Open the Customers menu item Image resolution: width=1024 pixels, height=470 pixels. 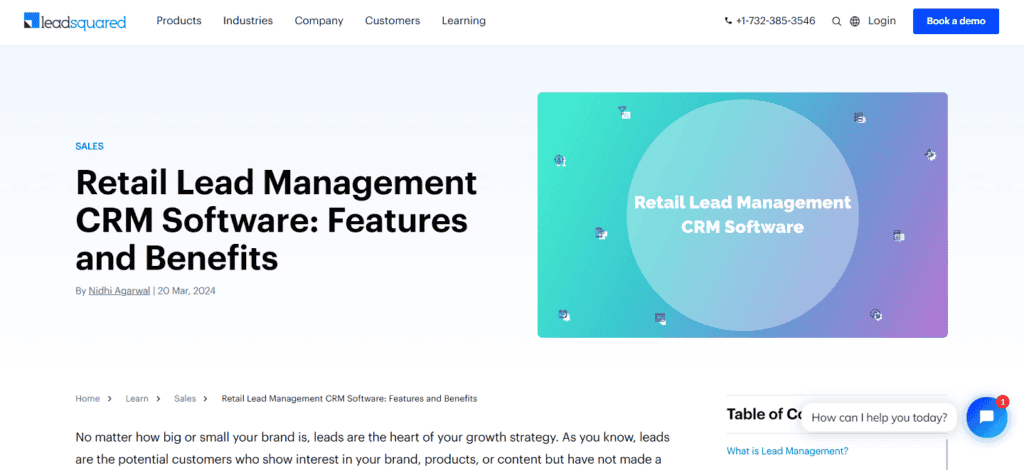[392, 21]
